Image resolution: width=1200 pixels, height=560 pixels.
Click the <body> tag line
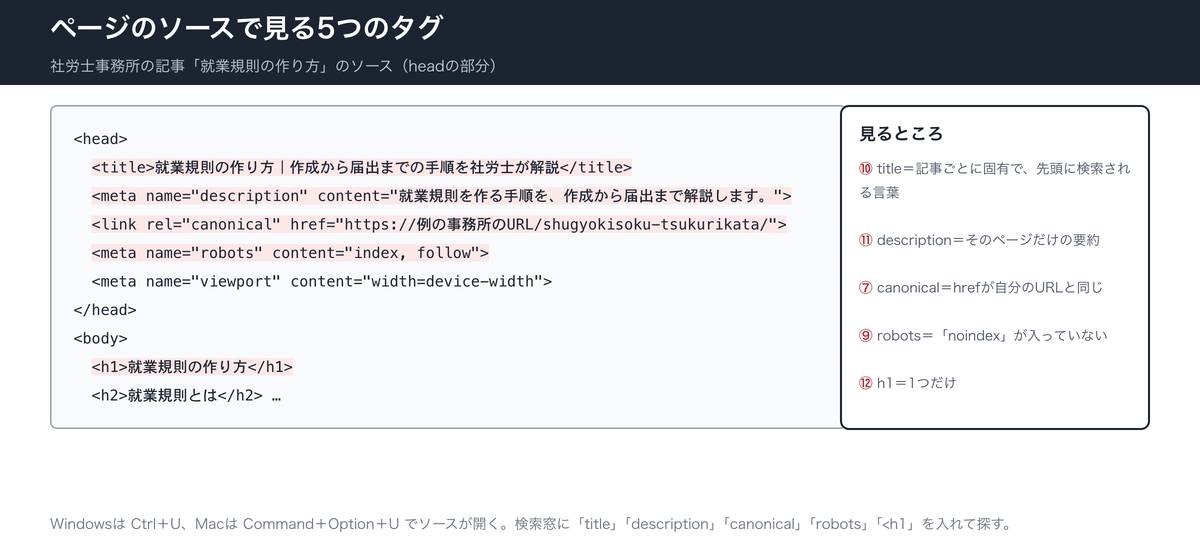click(x=101, y=338)
